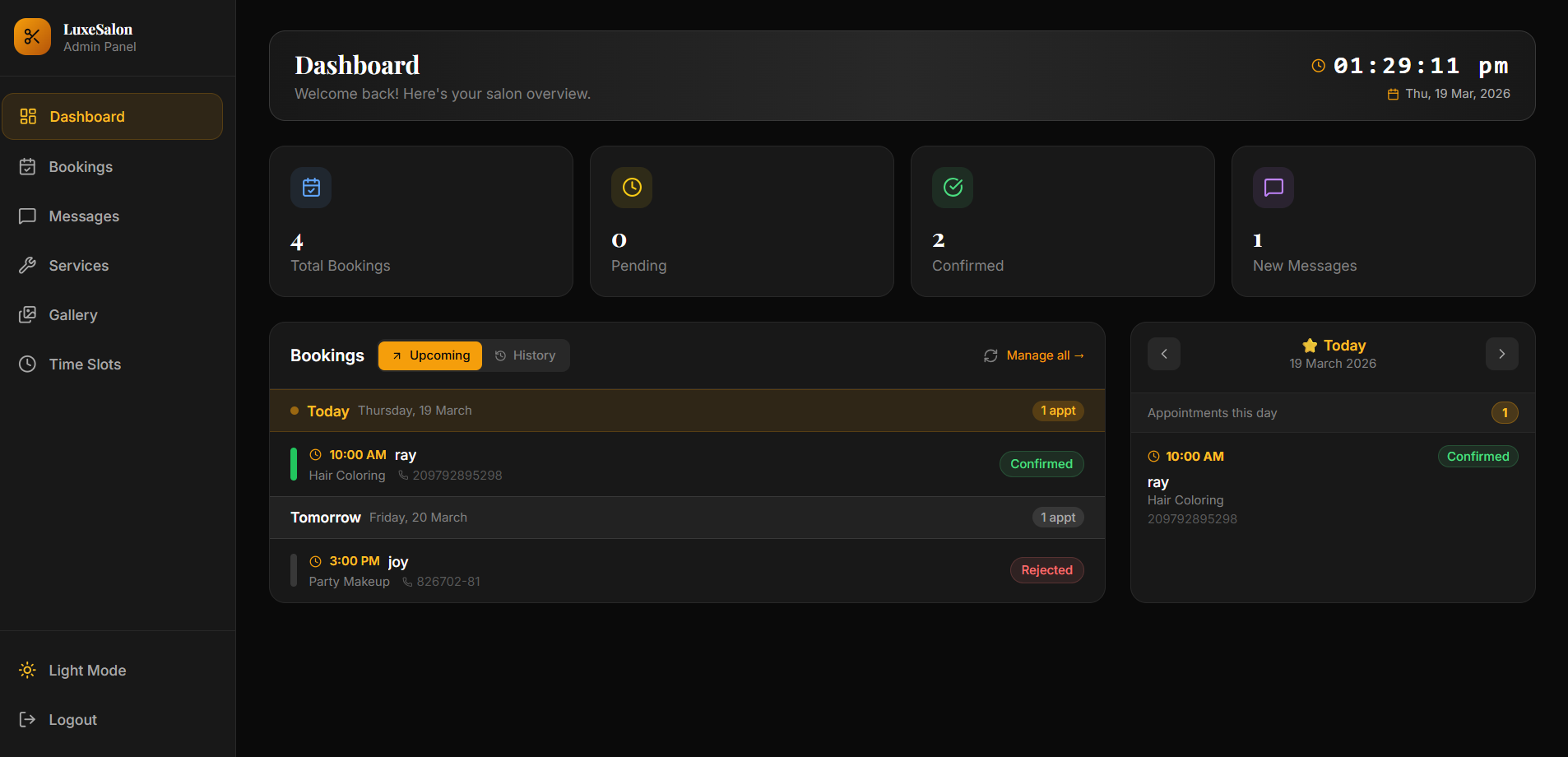Image resolution: width=1568 pixels, height=757 pixels.
Task: Click the Rejected status badge for joy
Action: pyautogui.click(x=1046, y=570)
